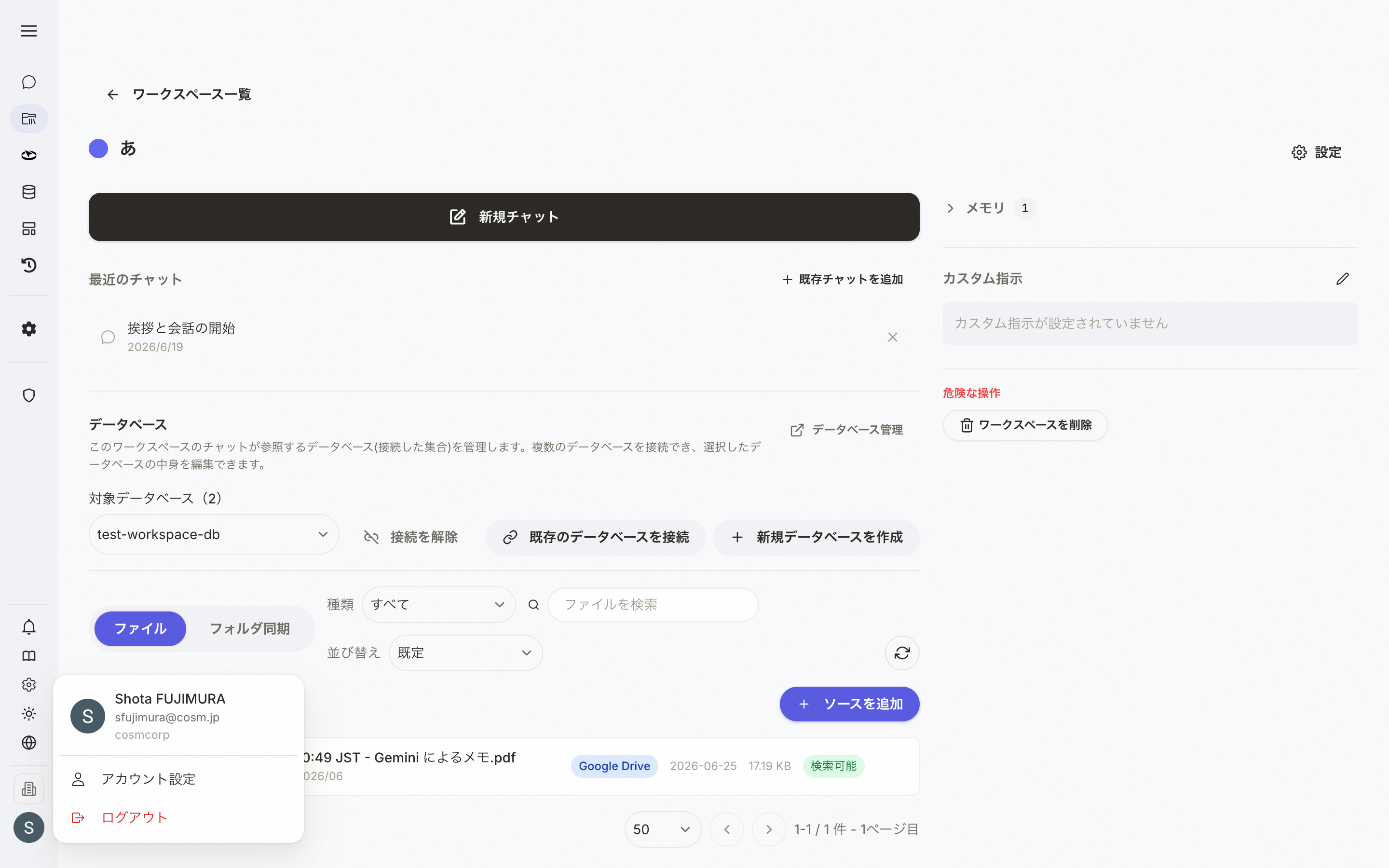Click the purple workspace color dot
The width and height of the screenshot is (1389, 868).
click(98, 149)
